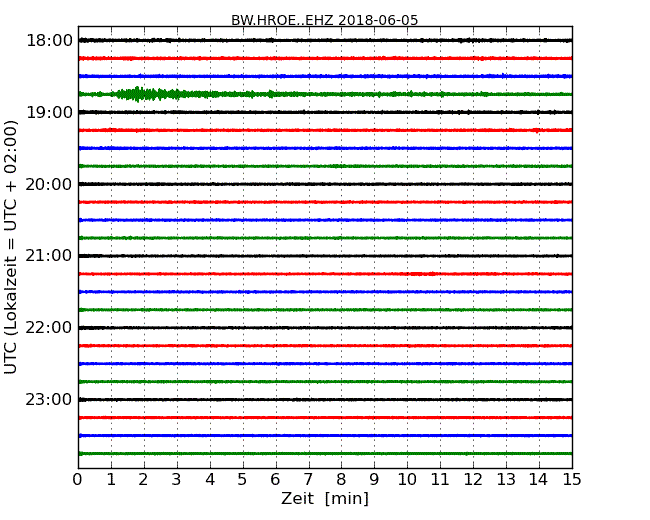The height and width of the screenshot is (520, 650).
Task: Click the x-axis tick label 11
Action: pyautogui.click(x=440, y=479)
